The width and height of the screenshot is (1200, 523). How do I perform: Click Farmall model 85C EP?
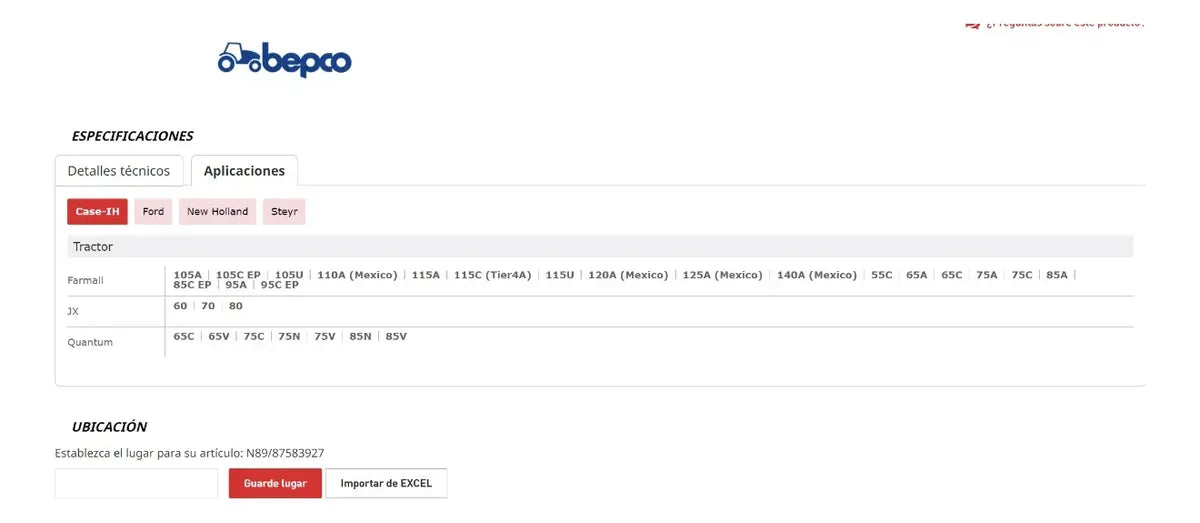coord(192,285)
